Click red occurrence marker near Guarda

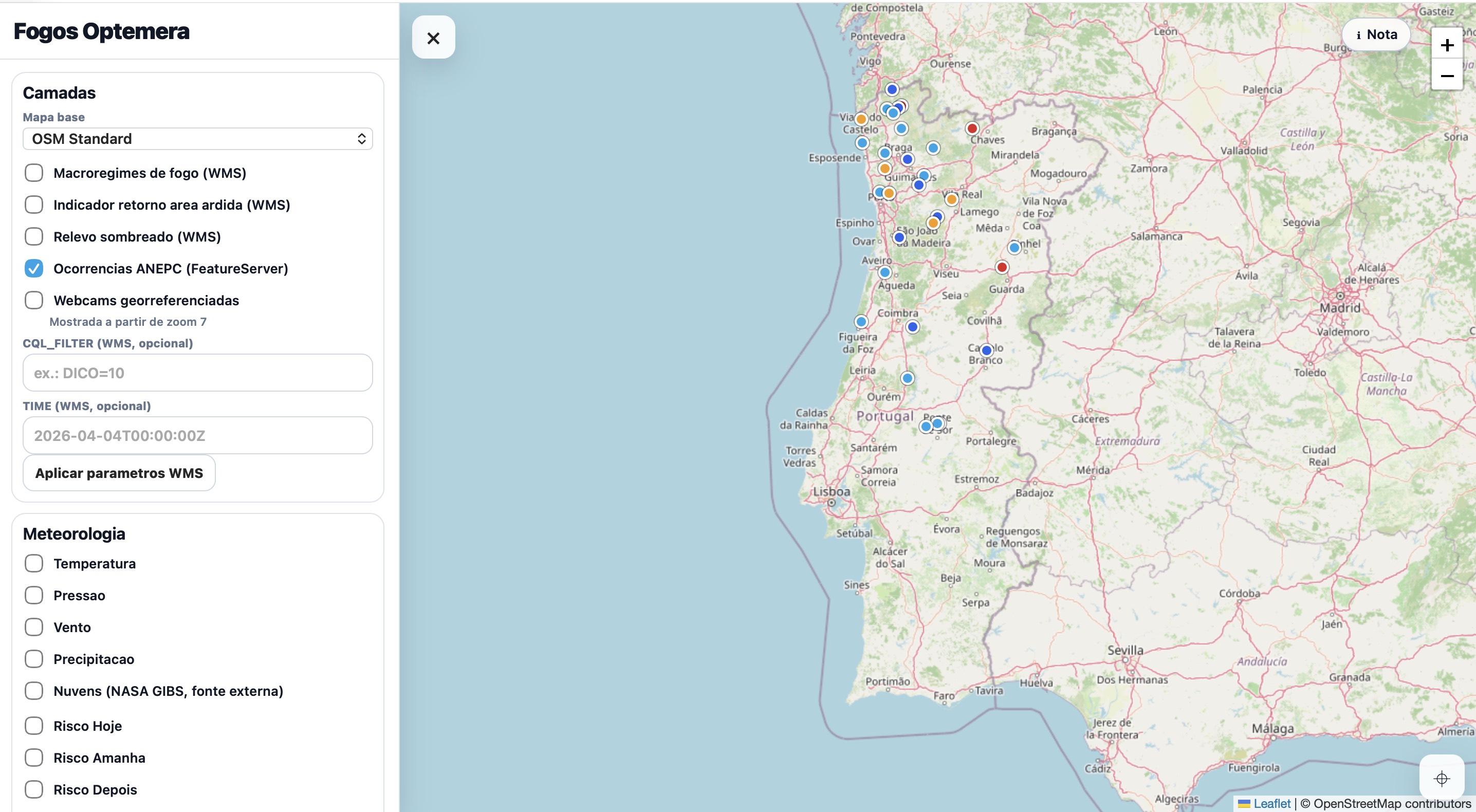click(1002, 267)
